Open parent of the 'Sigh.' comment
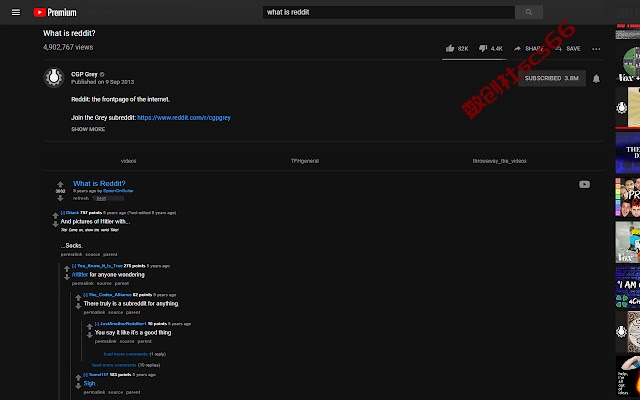 133,393
